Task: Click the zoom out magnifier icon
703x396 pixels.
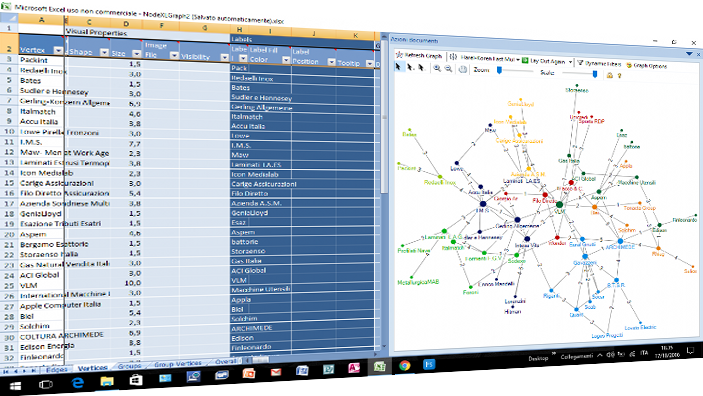Action: click(x=448, y=69)
